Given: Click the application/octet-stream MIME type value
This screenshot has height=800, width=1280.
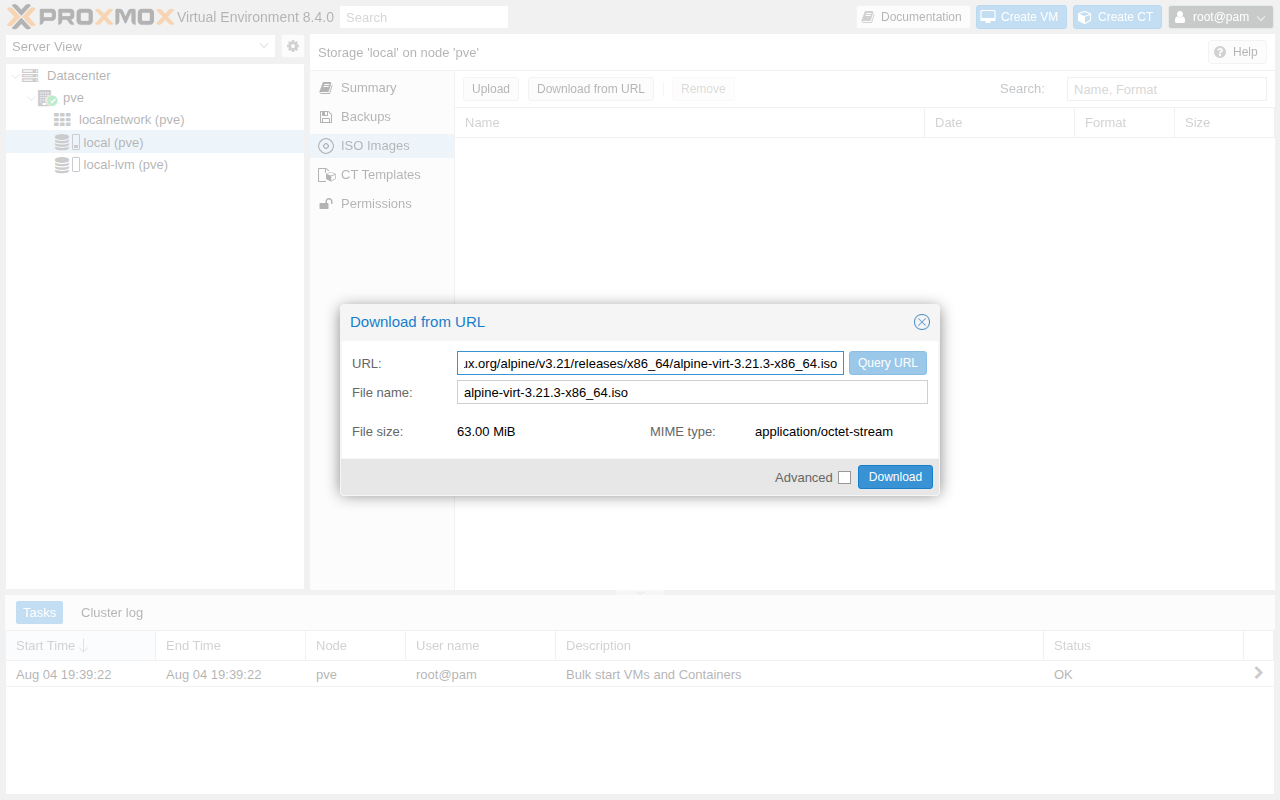Looking at the screenshot, I should pyautogui.click(x=824, y=432).
